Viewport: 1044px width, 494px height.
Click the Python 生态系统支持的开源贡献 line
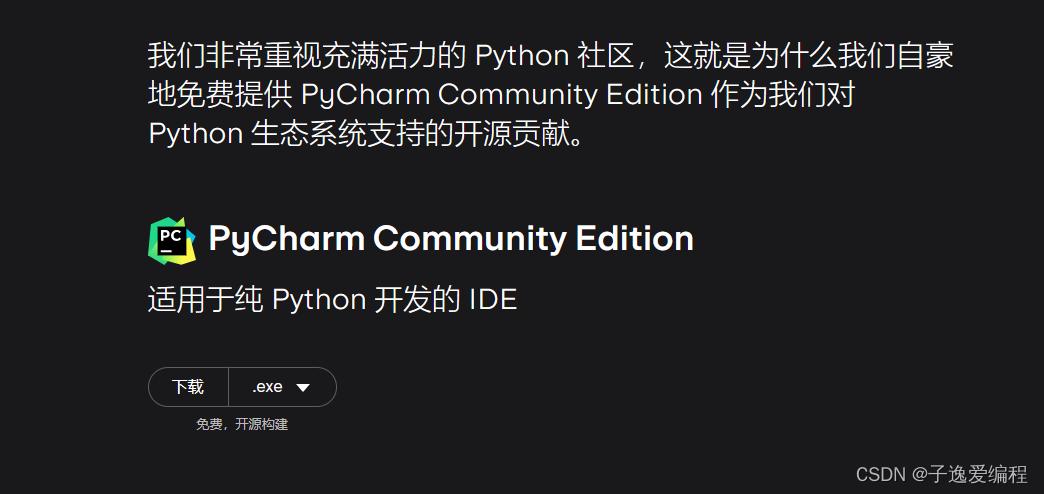(x=367, y=133)
